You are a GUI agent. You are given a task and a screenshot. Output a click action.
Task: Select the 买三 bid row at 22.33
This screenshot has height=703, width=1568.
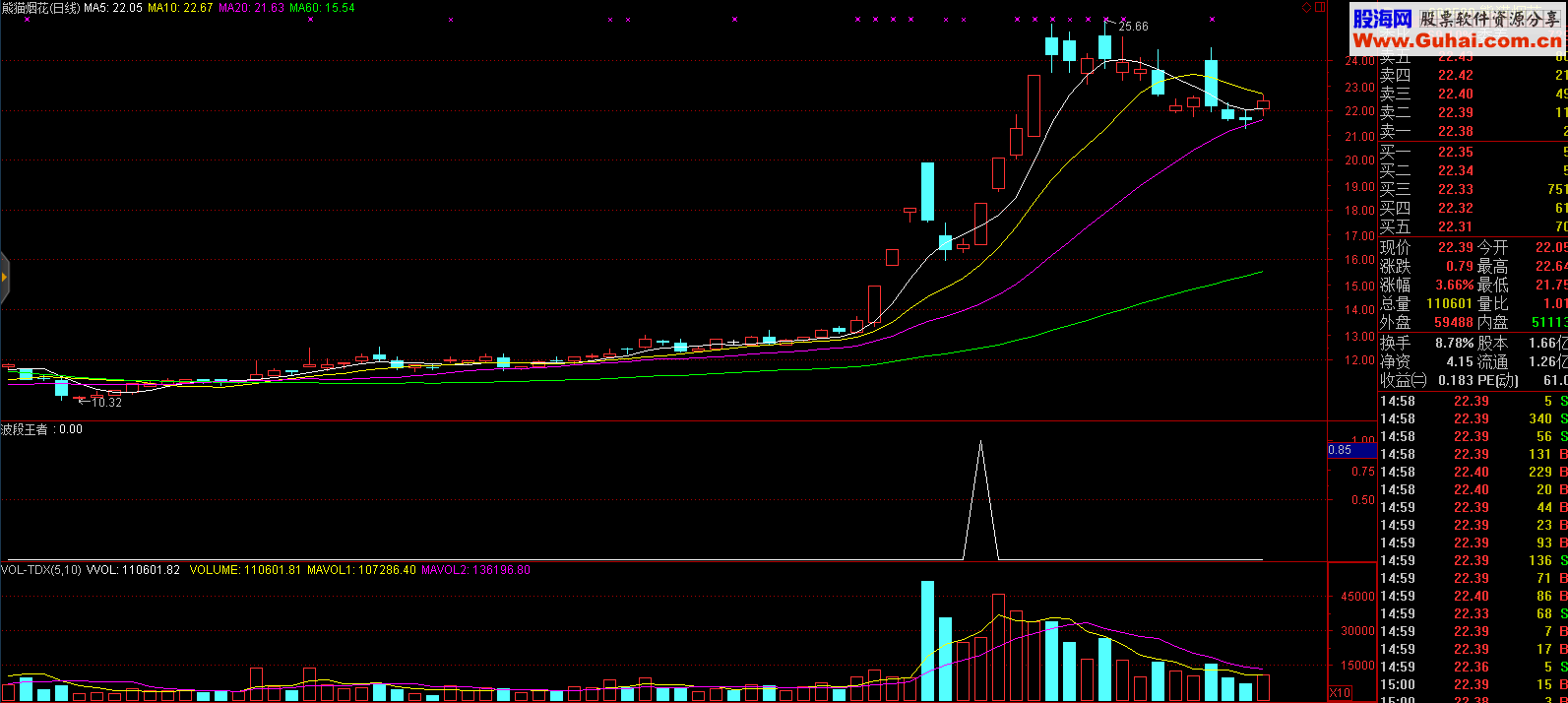click(1473, 190)
